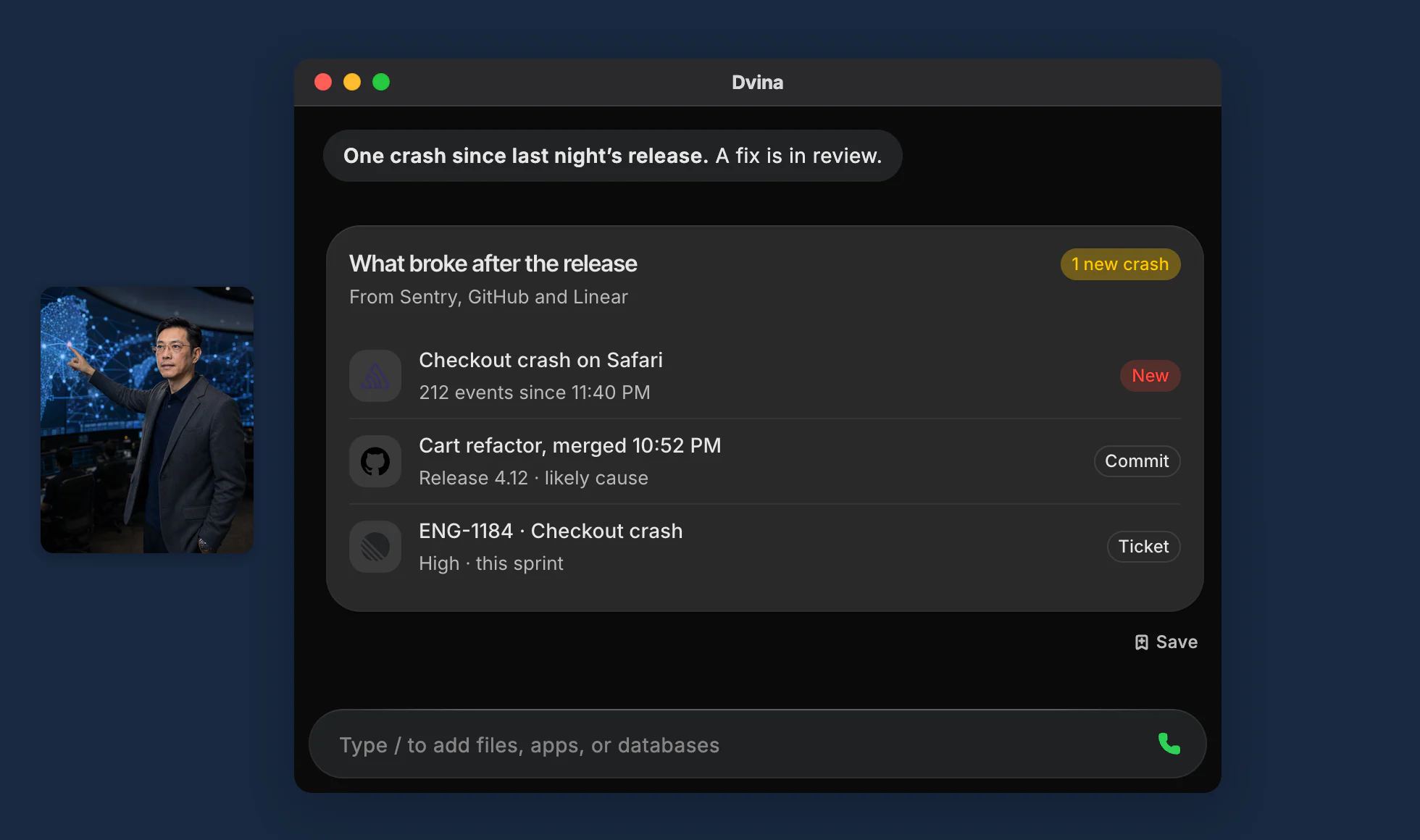Focus the 'Type / to add files' input
This screenshot has height=840, width=1420.
757,744
